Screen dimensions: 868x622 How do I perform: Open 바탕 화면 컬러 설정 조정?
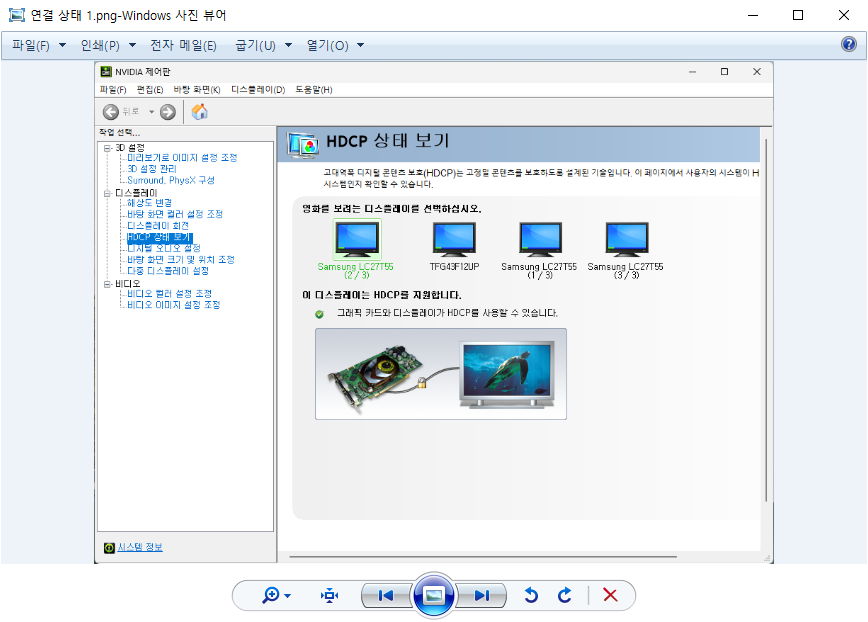(175, 214)
